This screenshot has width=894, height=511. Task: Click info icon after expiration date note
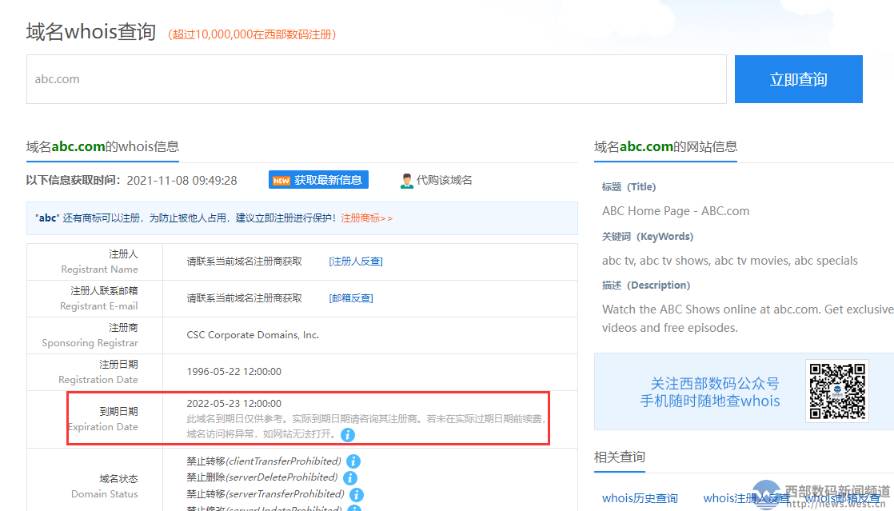pyautogui.click(x=348, y=435)
